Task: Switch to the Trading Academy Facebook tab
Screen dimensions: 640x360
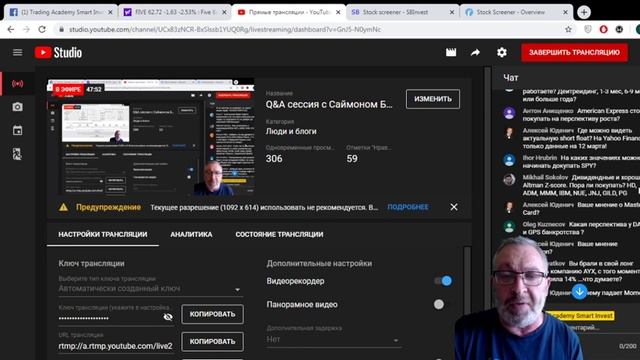Action: point(61,12)
